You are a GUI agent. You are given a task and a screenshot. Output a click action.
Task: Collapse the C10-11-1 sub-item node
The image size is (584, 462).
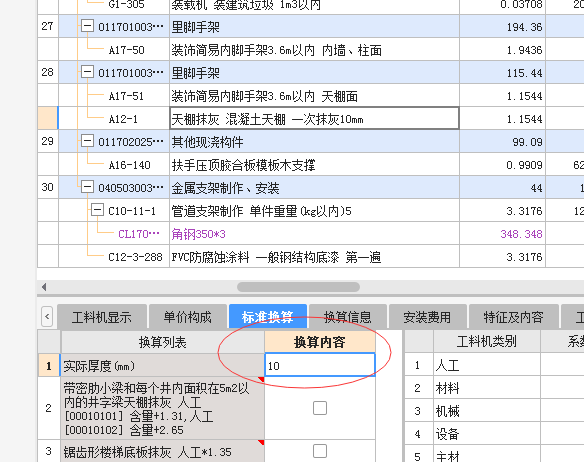coord(97,210)
